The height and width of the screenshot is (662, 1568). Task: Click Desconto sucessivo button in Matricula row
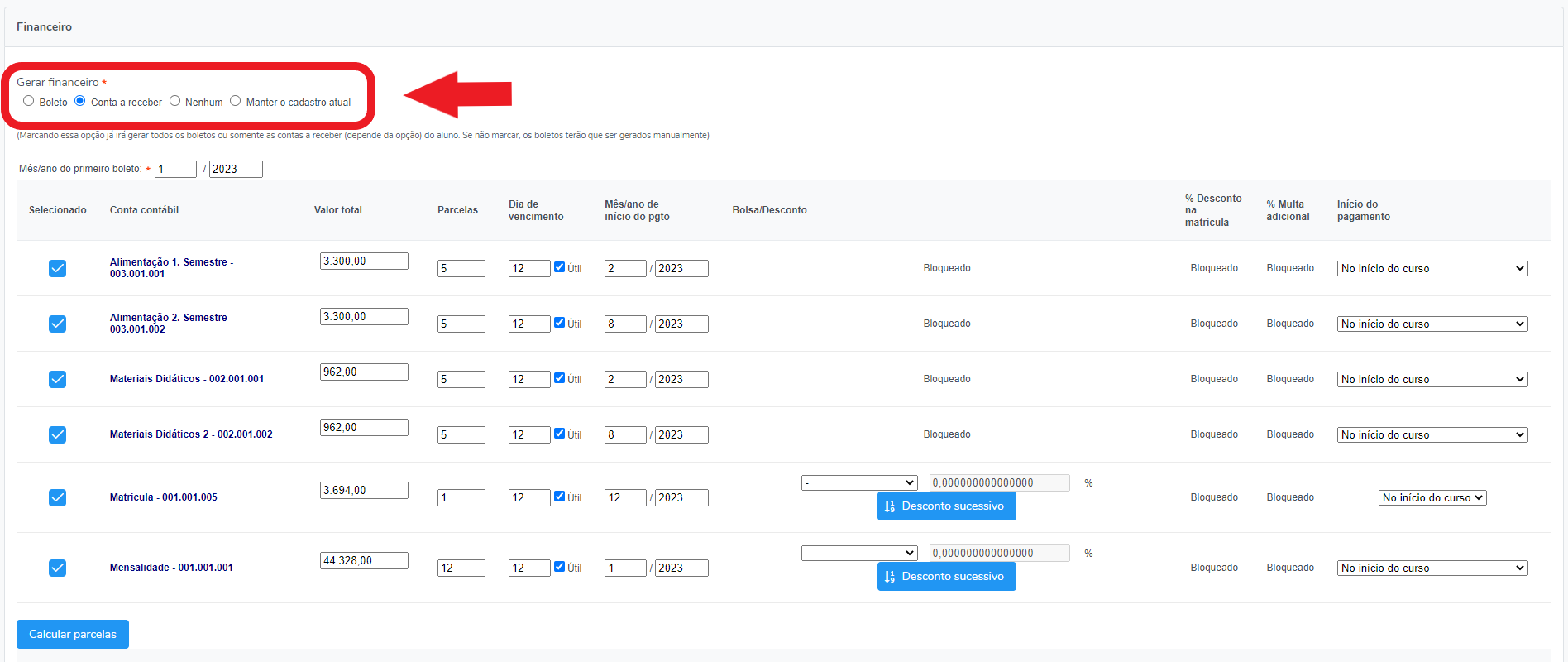click(946, 506)
